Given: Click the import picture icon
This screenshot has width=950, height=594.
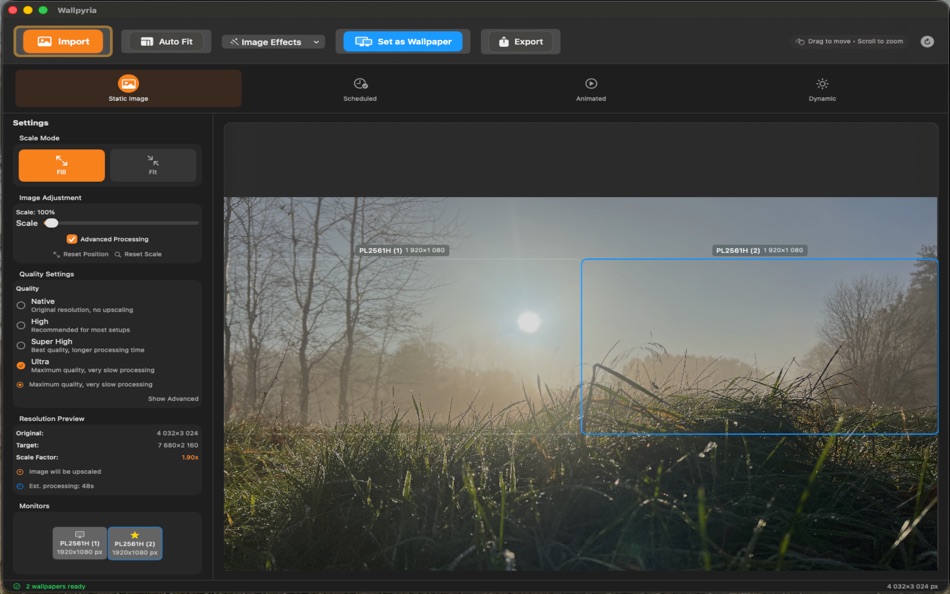Looking at the screenshot, I should coord(44,41).
